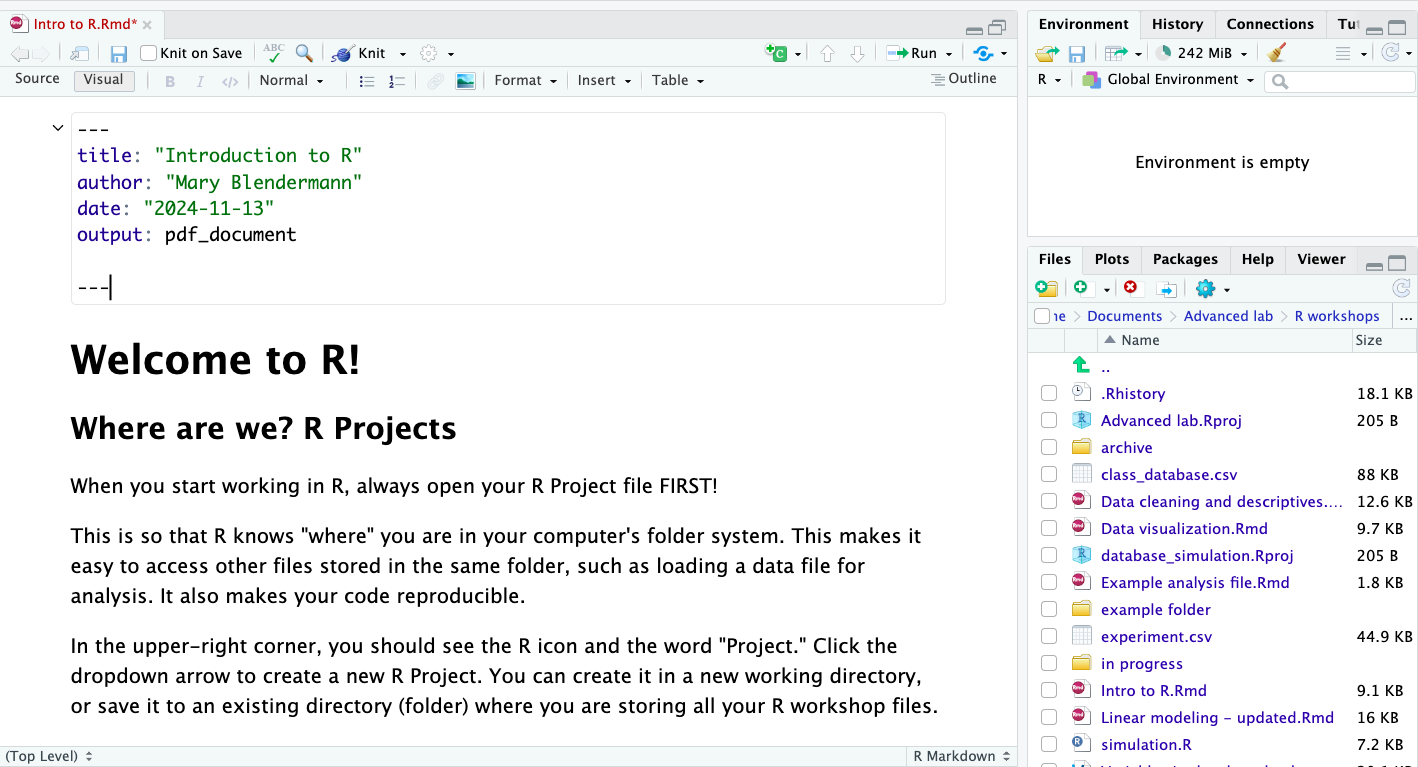Screen dimensions: 1418x767
Task: Click the insert new code chunk icon
Action: [776, 53]
